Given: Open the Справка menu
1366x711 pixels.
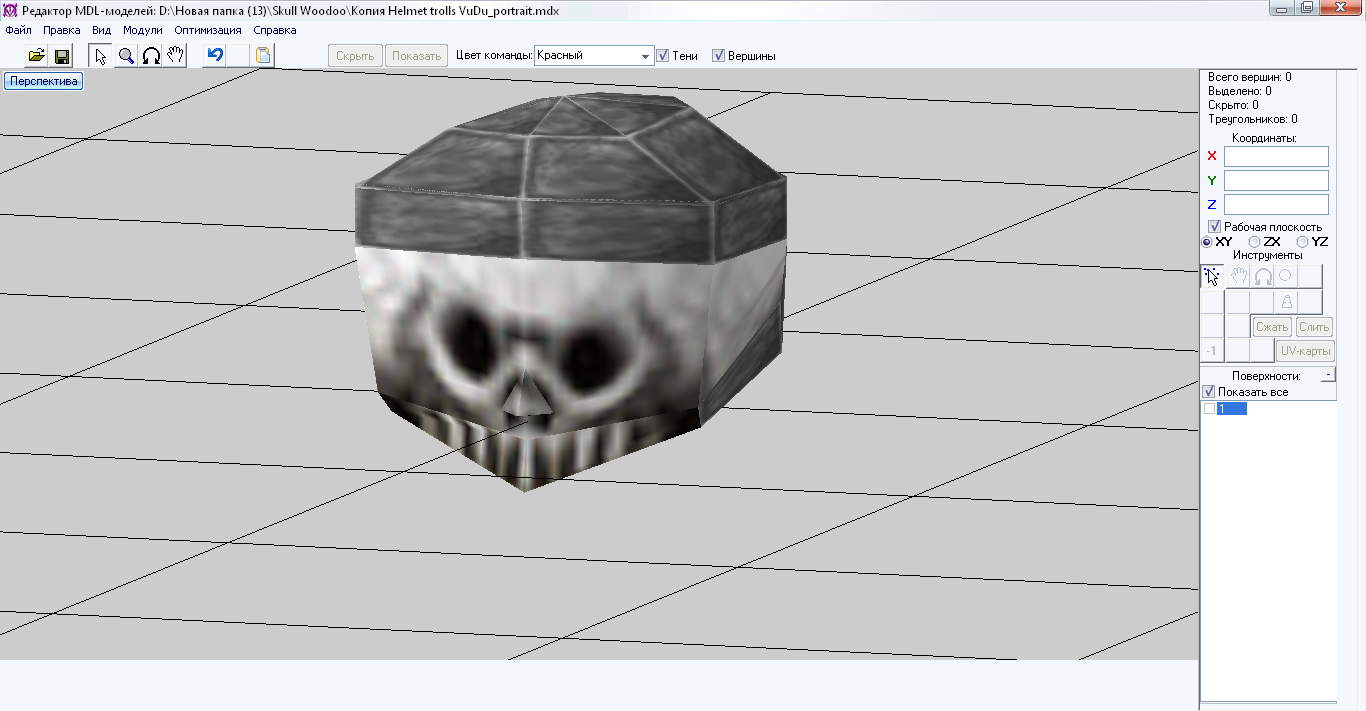Looking at the screenshot, I should [x=275, y=30].
